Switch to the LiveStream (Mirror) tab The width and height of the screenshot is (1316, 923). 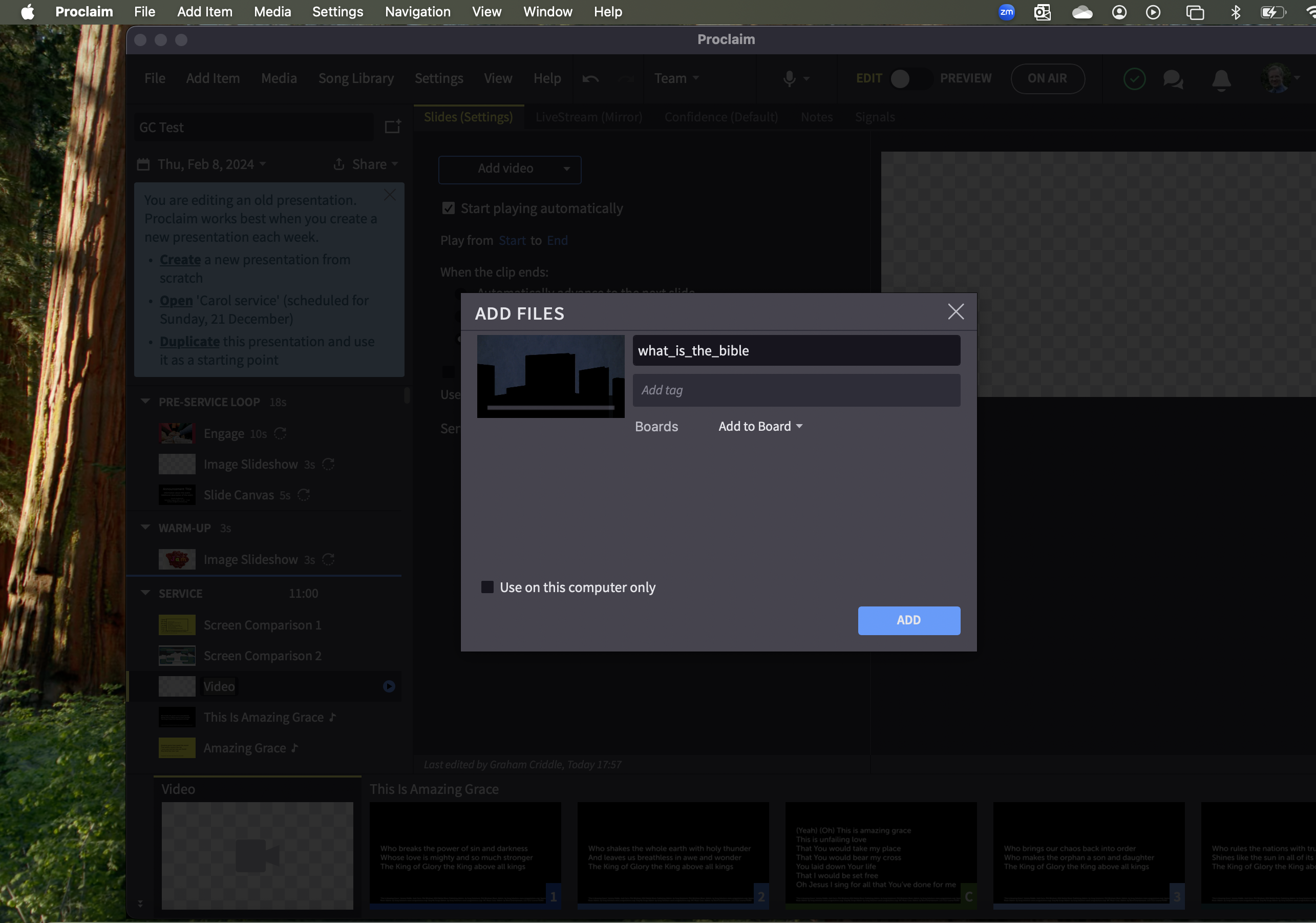[589, 117]
